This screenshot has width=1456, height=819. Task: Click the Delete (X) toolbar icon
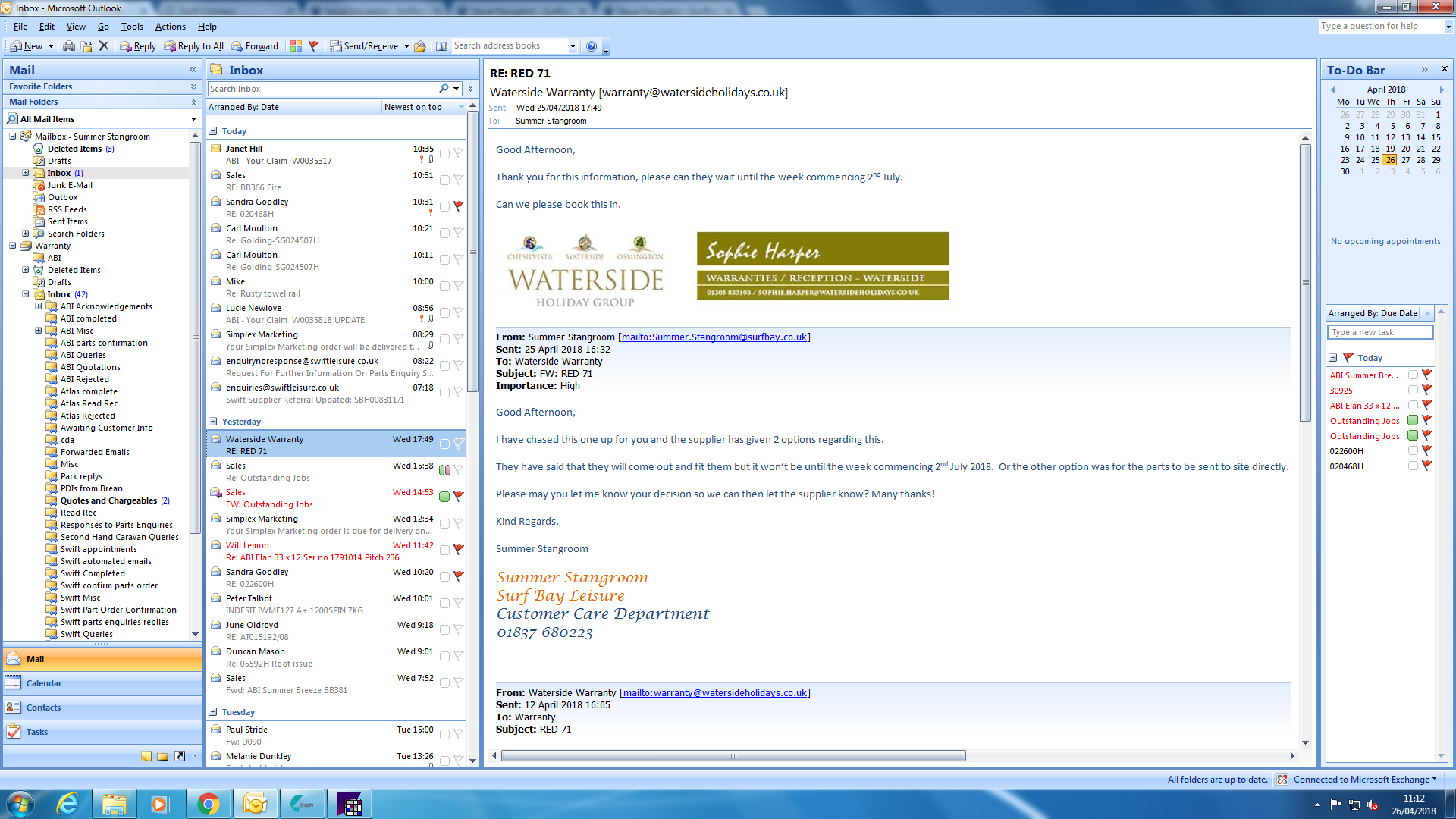pos(104,46)
